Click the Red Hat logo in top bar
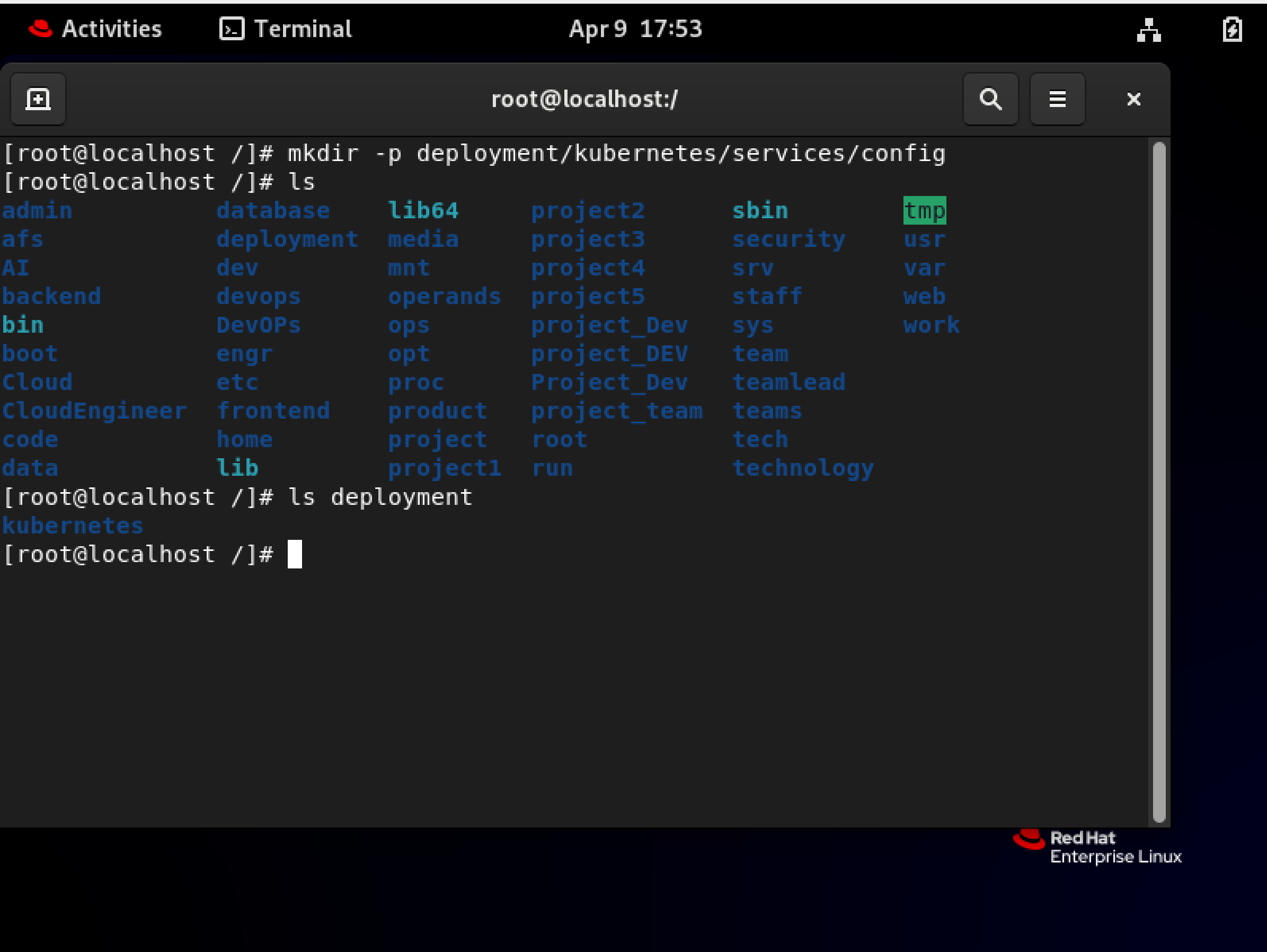 click(40, 28)
